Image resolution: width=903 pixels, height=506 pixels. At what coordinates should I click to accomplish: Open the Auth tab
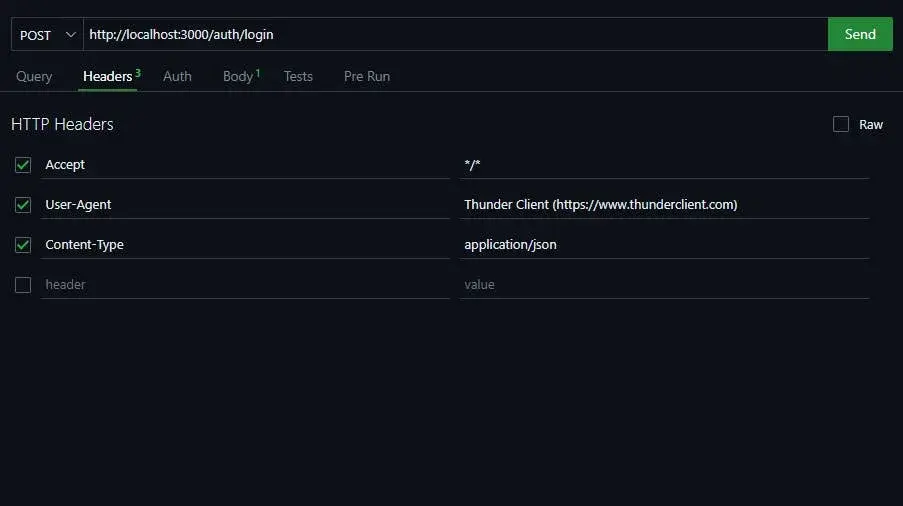177,76
